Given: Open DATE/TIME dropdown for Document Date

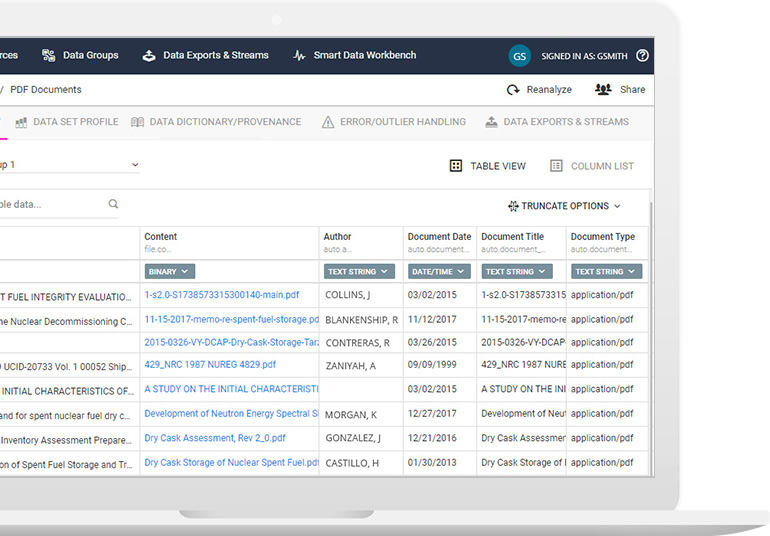Looking at the screenshot, I should click(x=439, y=272).
